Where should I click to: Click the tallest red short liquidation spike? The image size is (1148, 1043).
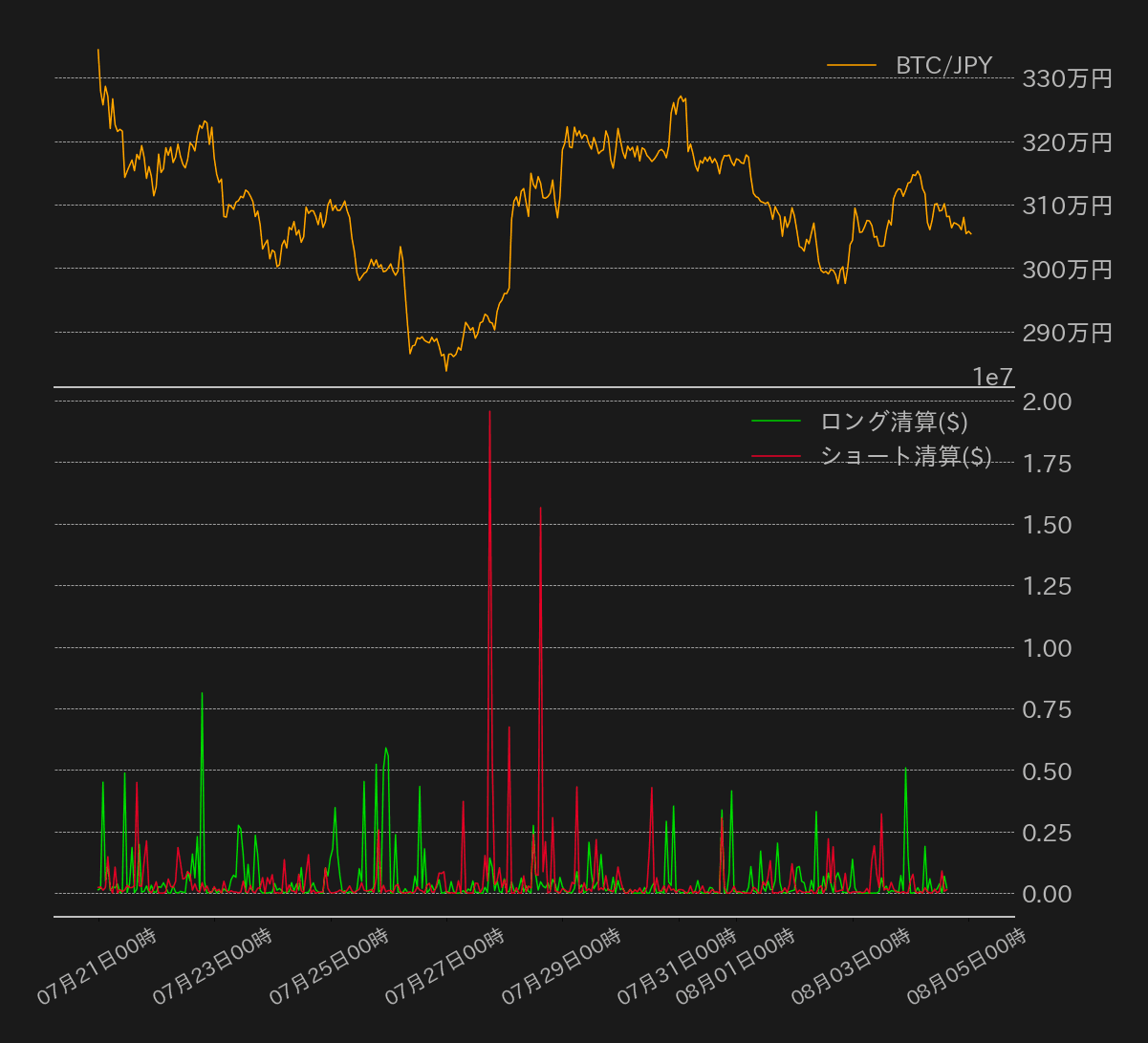click(x=490, y=411)
